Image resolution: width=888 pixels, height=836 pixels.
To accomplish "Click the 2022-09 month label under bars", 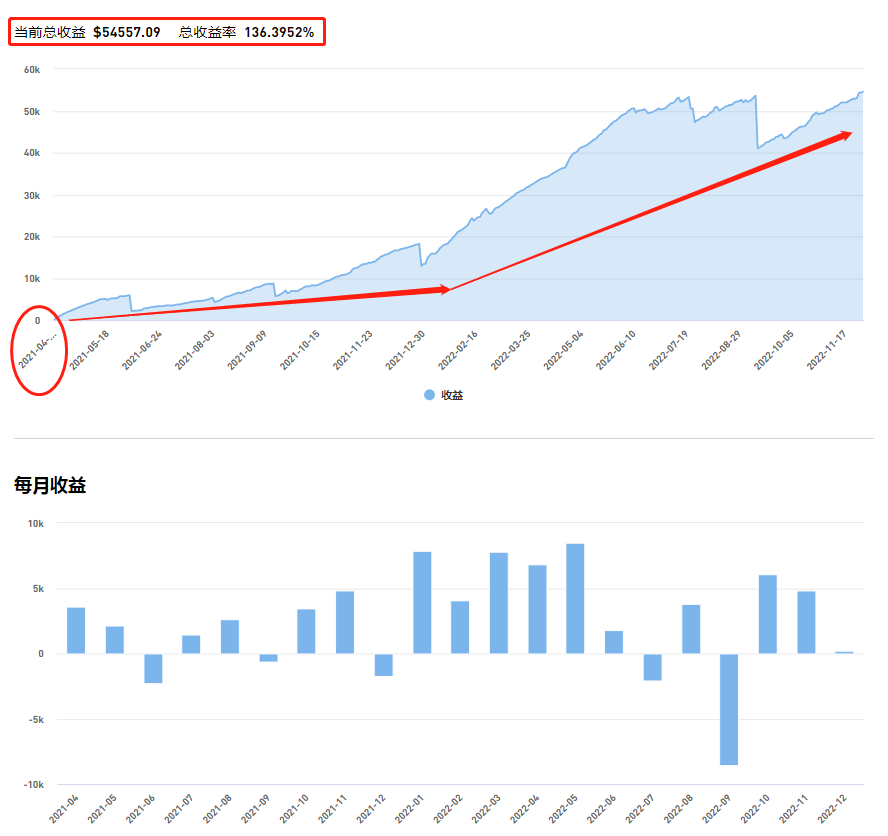I will (x=716, y=809).
